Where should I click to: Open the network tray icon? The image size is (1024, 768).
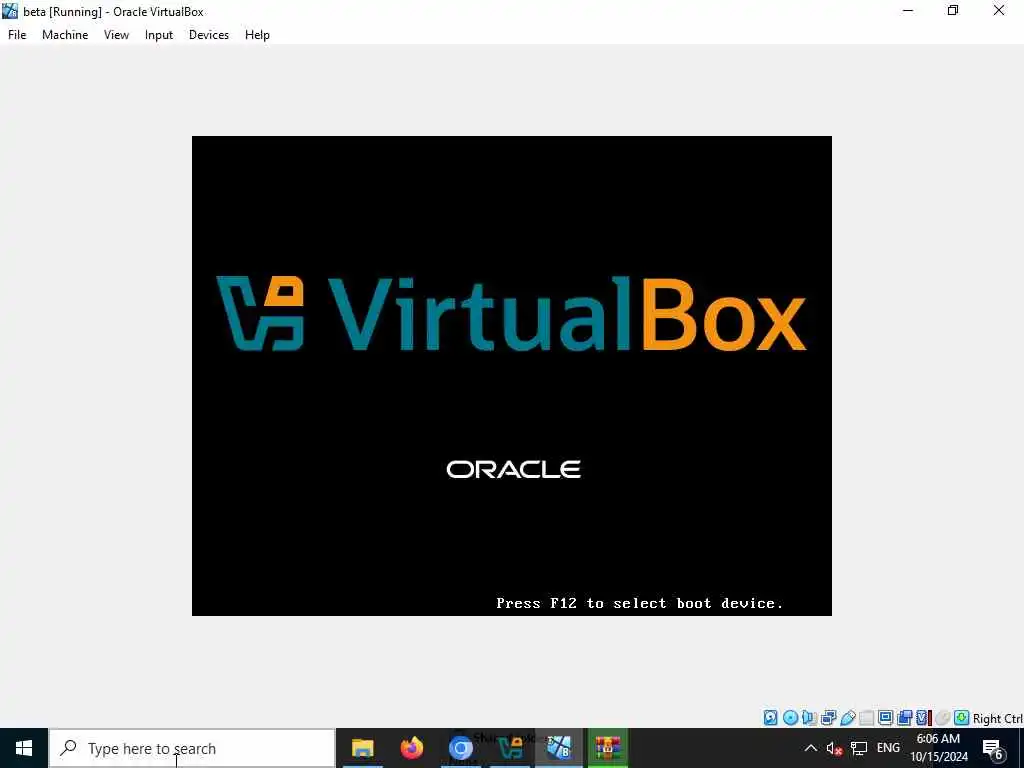point(859,748)
